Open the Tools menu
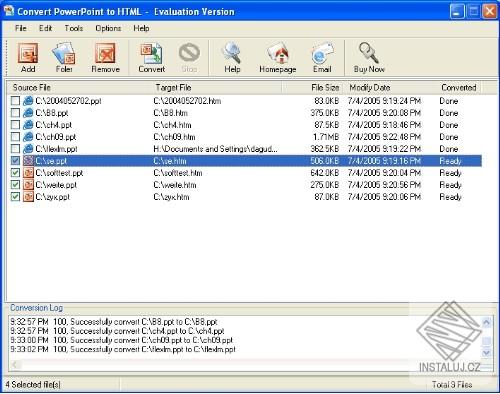The height and width of the screenshot is (394, 500). (74, 28)
